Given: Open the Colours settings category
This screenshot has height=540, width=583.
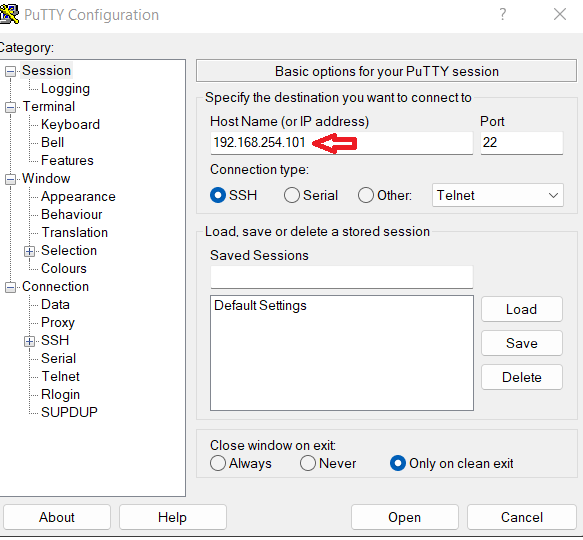Looking at the screenshot, I should pos(64,269).
